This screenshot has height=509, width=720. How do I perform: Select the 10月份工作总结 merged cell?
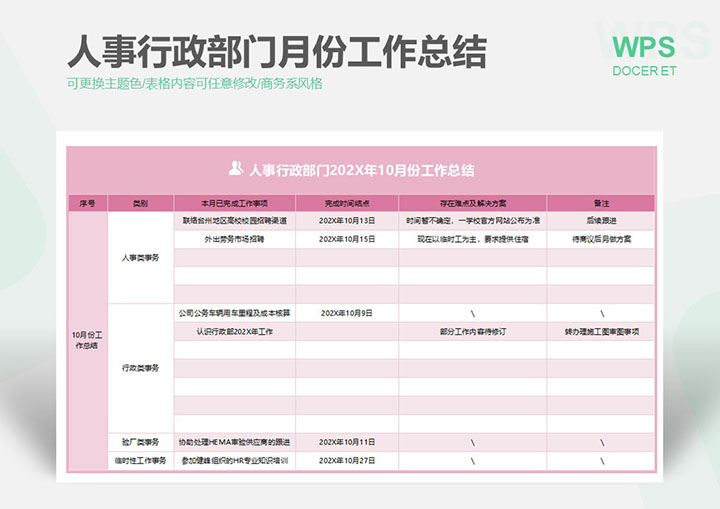(87, 339)
